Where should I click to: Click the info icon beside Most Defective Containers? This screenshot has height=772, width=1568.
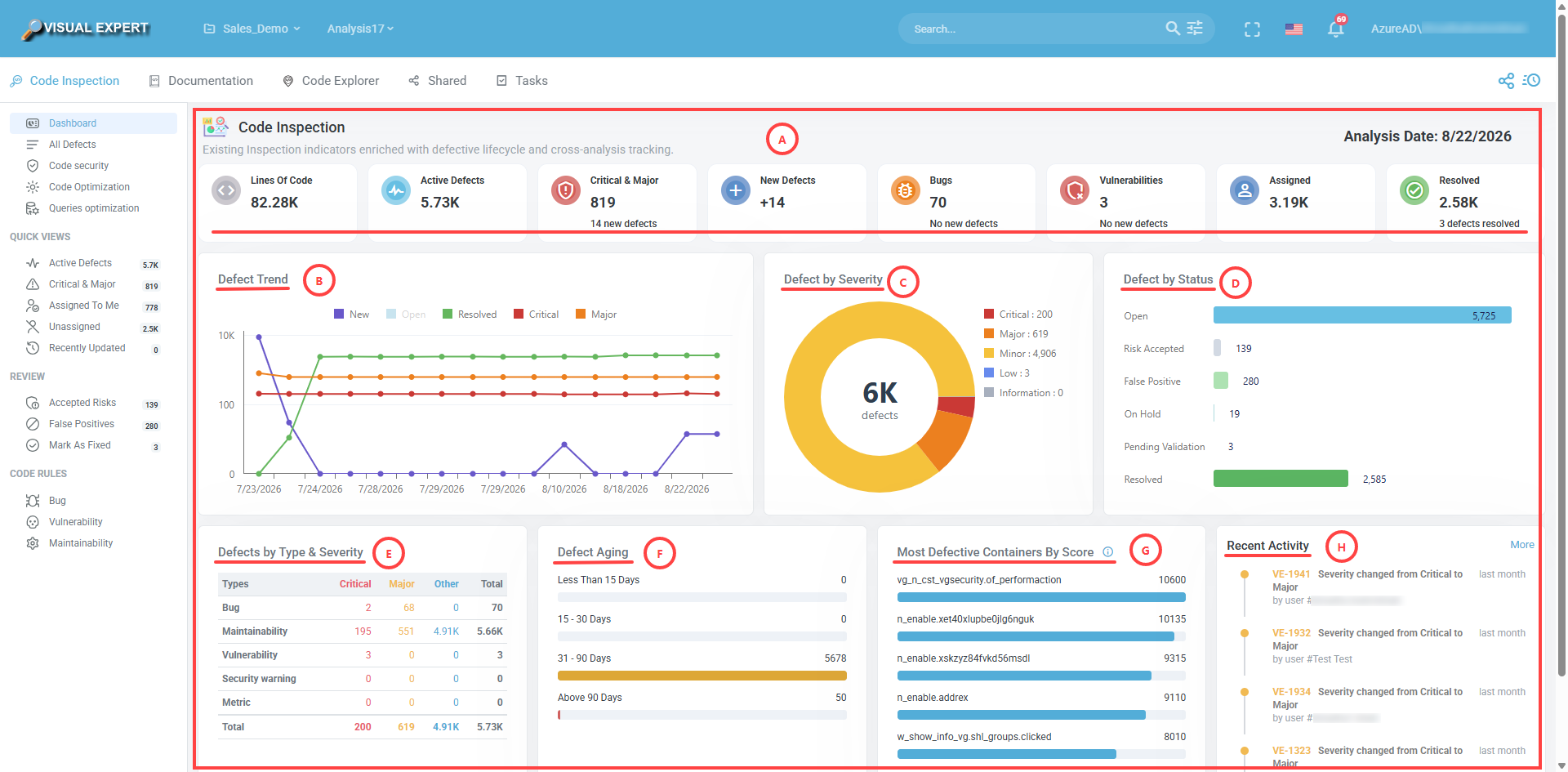pos(1108,552)
